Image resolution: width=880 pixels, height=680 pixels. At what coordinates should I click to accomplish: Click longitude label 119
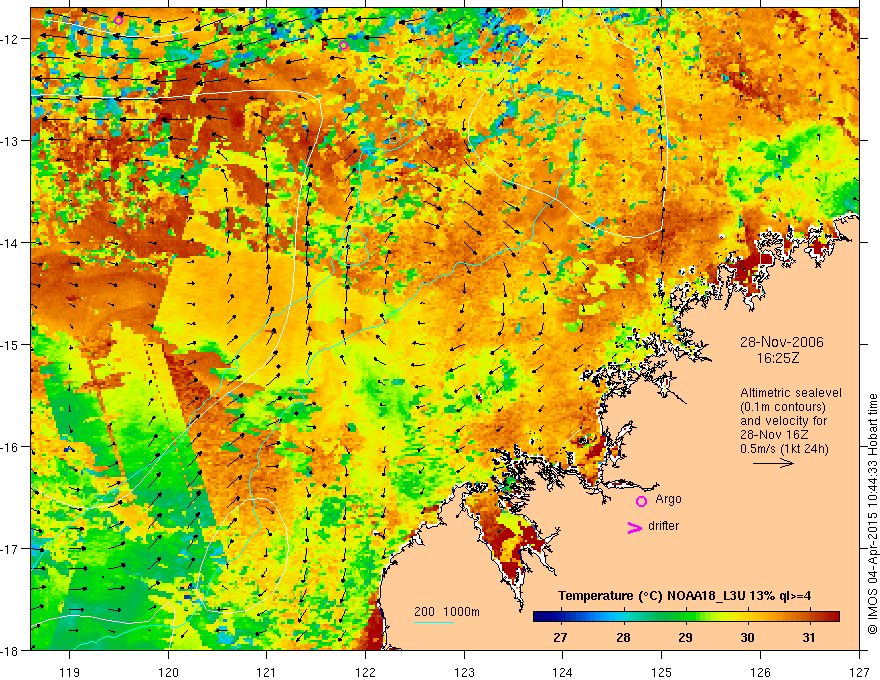[x=70, y=672]
